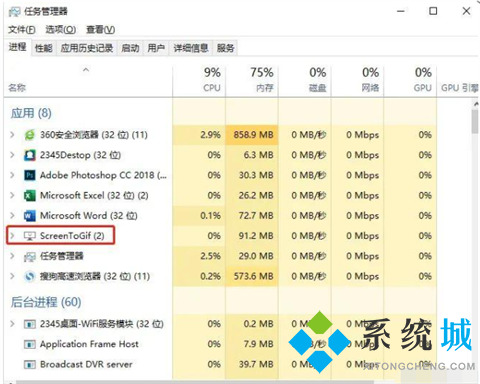
Task: Select the 进程 tab
Action: point(17,47)
